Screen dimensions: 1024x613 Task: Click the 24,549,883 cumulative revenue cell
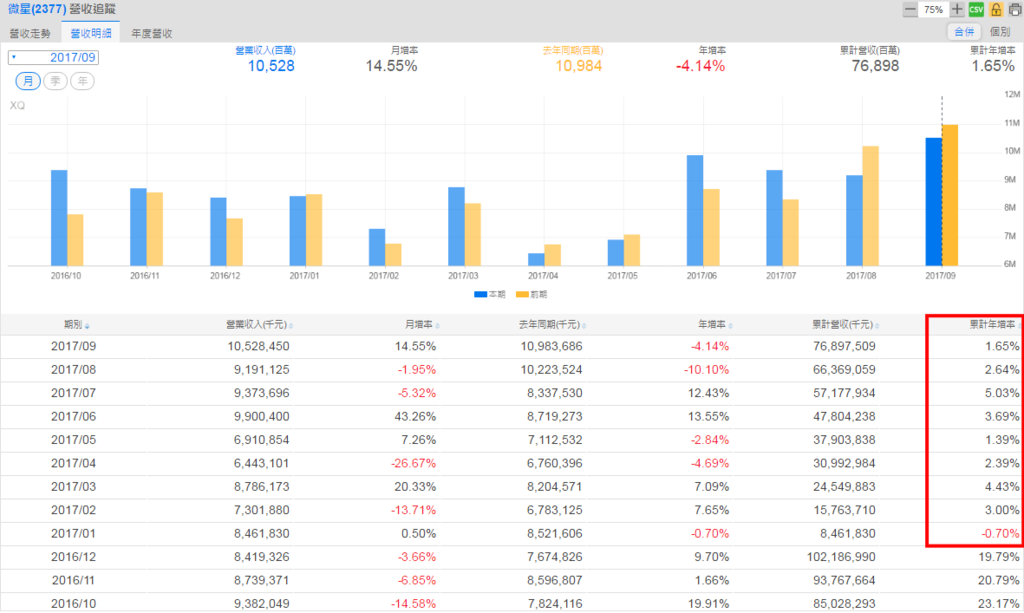844,487
